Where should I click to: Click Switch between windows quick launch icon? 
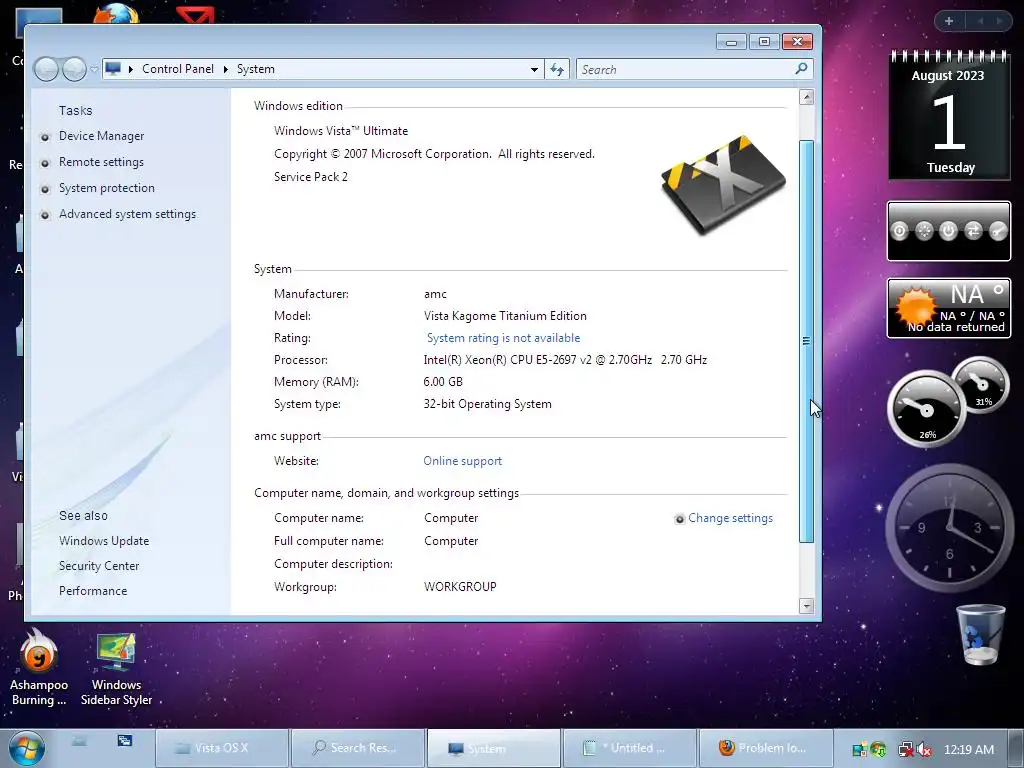click(125, 741)
